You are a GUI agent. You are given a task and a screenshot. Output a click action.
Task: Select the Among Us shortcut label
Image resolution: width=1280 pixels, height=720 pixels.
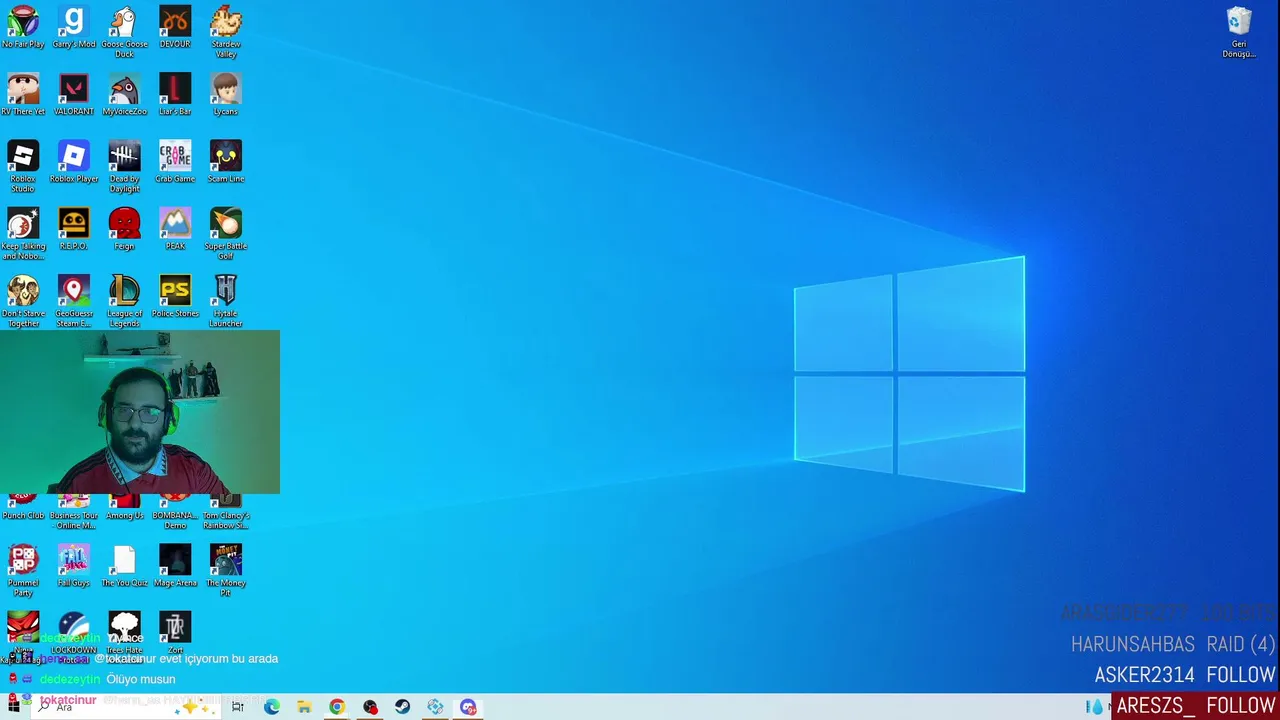pos(124,515)
